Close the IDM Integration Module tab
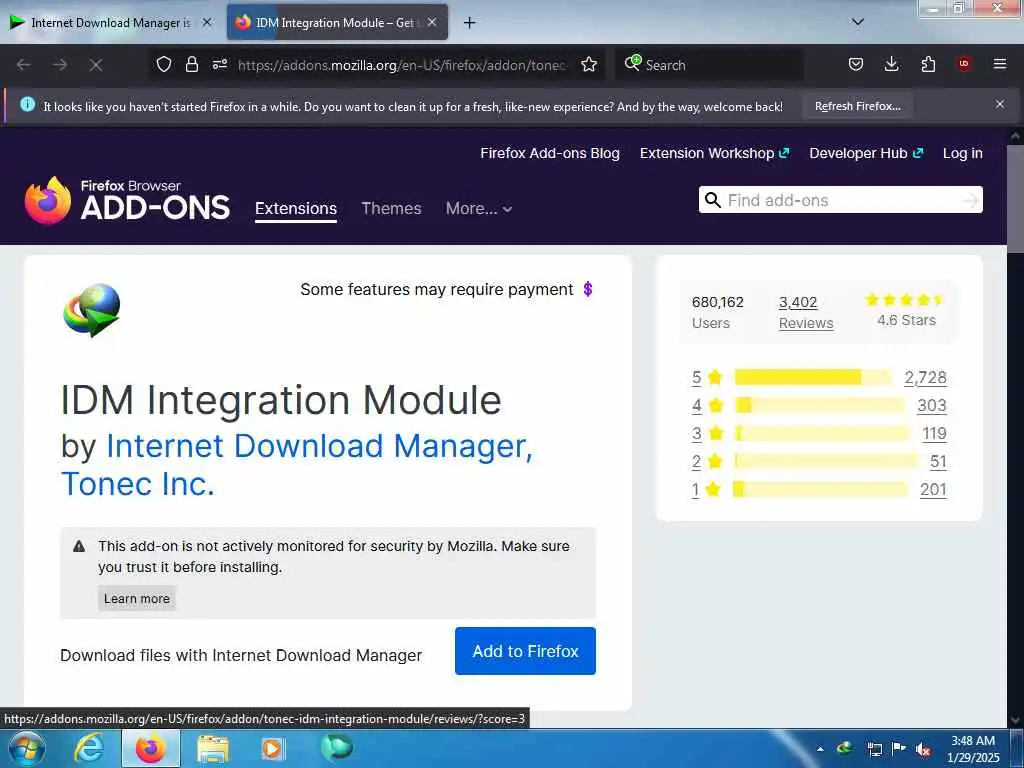Image resolution: width=1024 pixels, height=768 pixels. pos(432,22)
